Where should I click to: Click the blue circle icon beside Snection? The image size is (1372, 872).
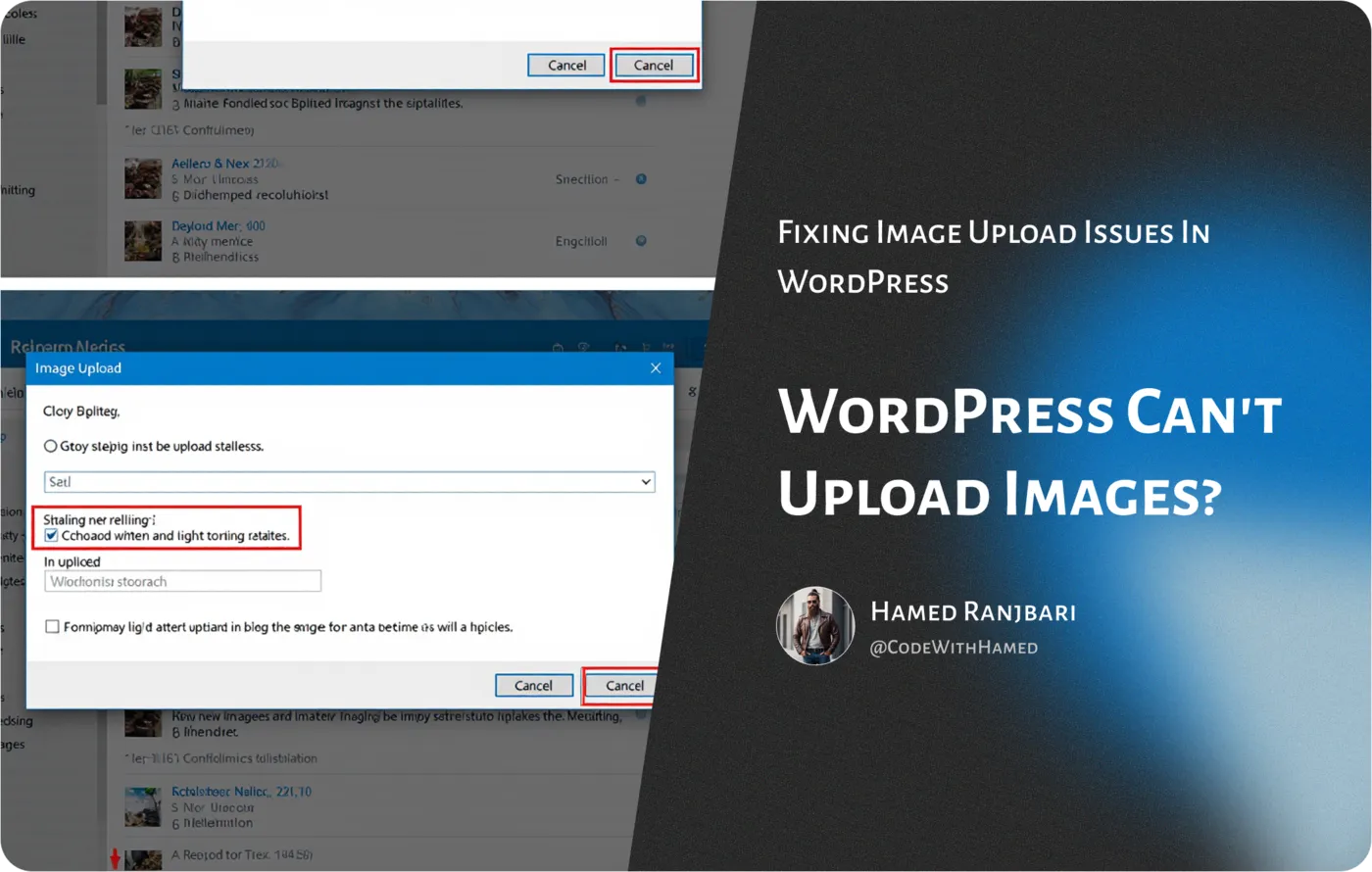[x=641, y=179]
